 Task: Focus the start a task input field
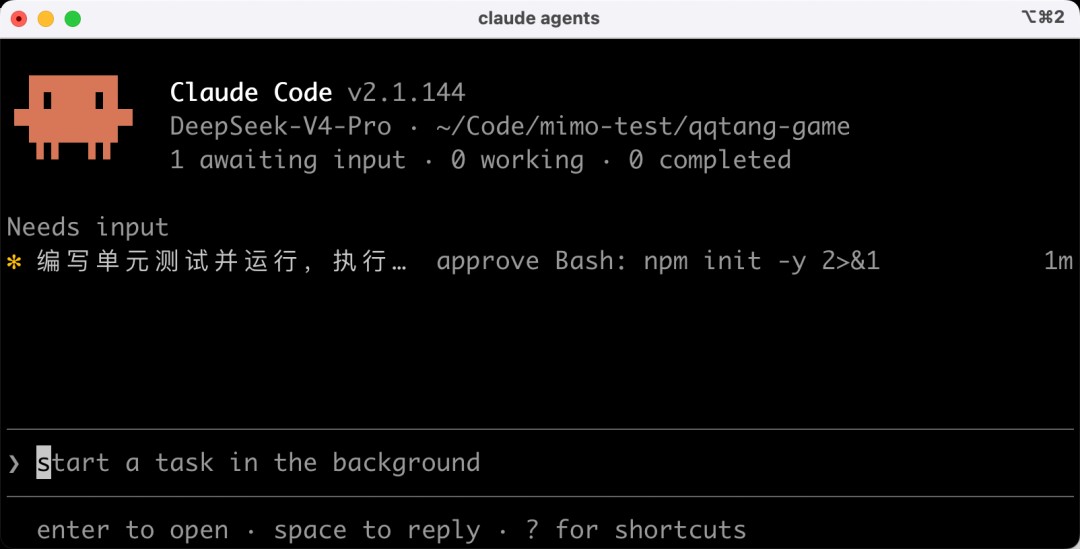point(540,463)
